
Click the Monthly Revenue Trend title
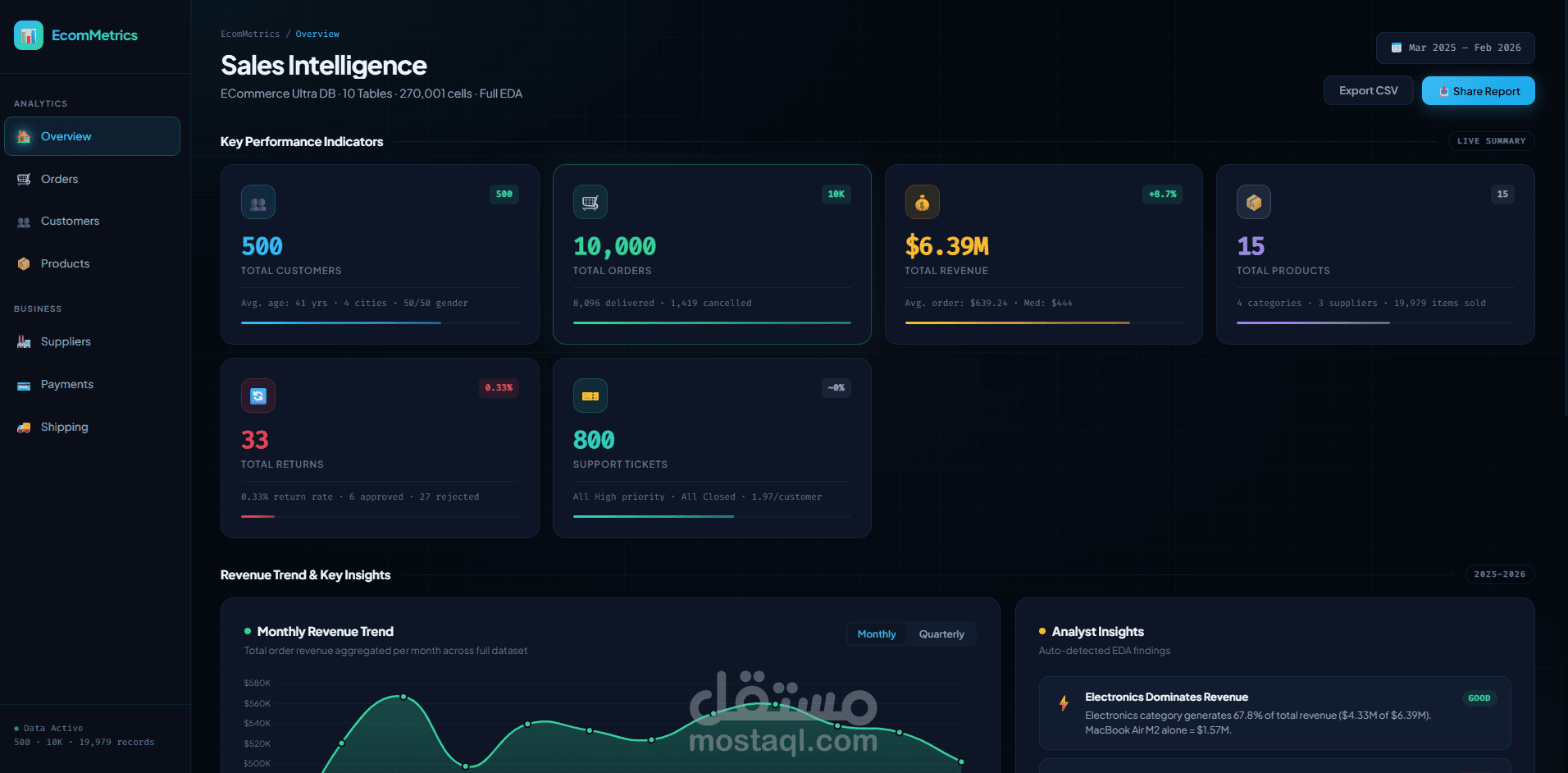click(x=326, y=631)
